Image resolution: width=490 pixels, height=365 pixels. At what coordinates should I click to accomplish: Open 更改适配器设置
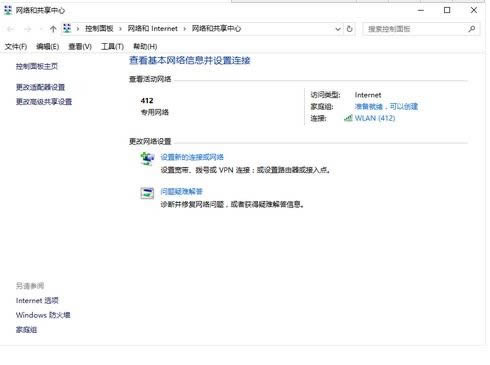(40, 87)
